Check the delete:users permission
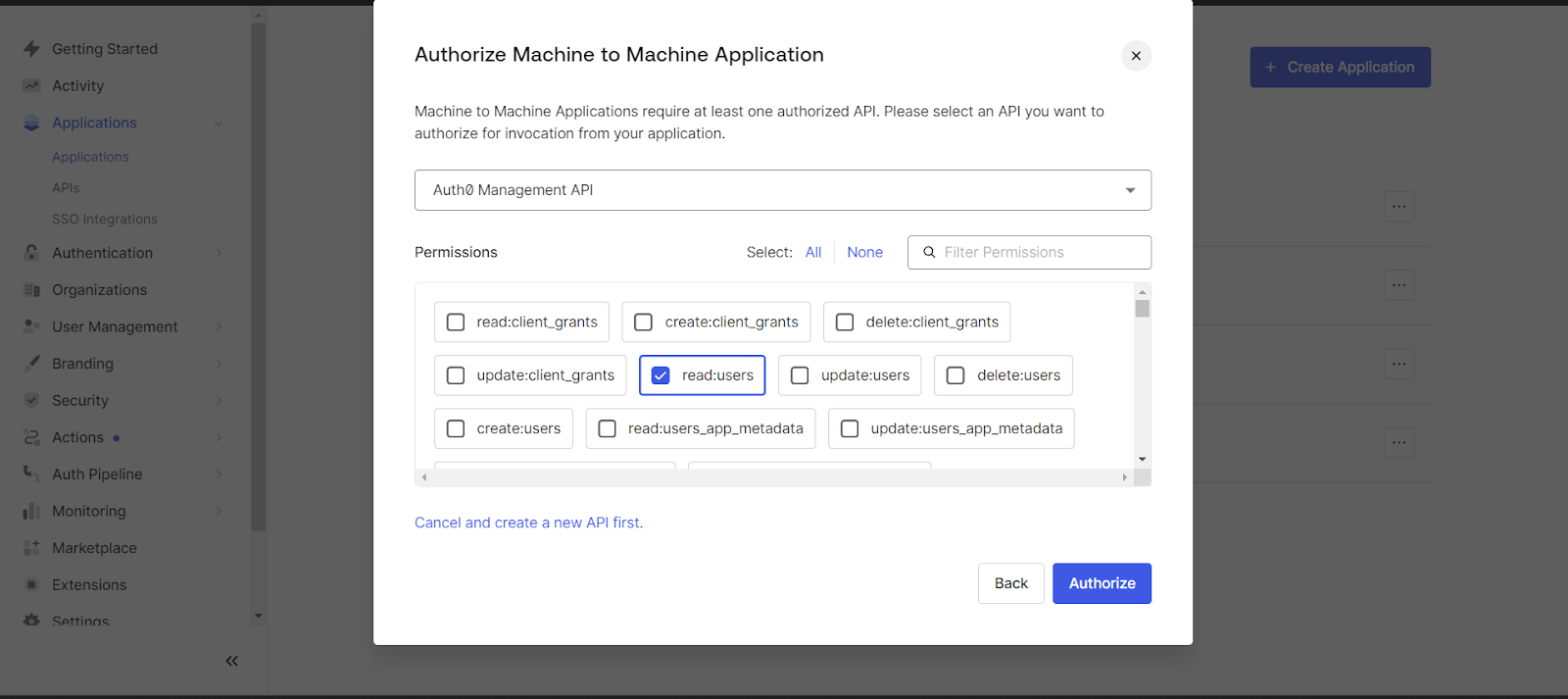This screenshot has height=699, width=1568. [x=955, y=375]
